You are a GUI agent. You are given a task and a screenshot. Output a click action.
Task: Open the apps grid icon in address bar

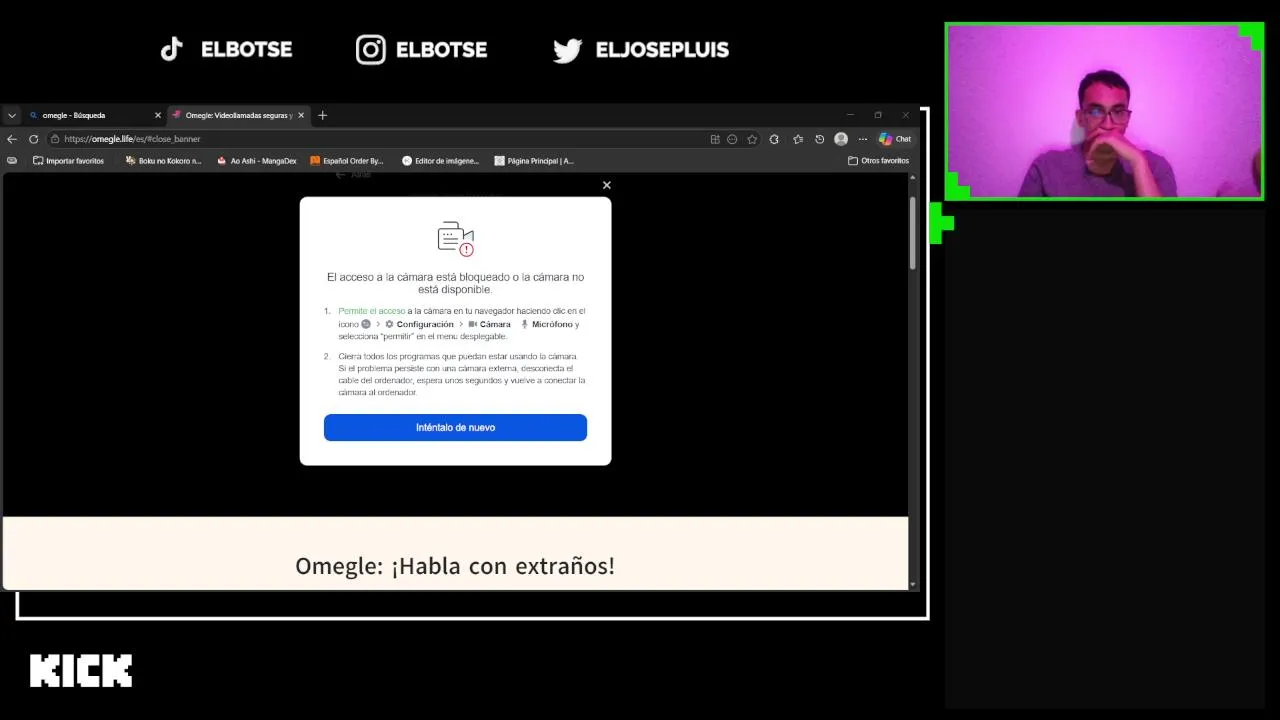pyautogui.click(x=715, y=139)
